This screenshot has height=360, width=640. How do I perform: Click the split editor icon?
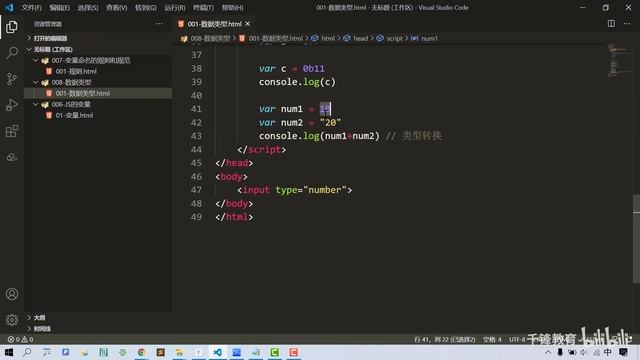pos(611,24)
